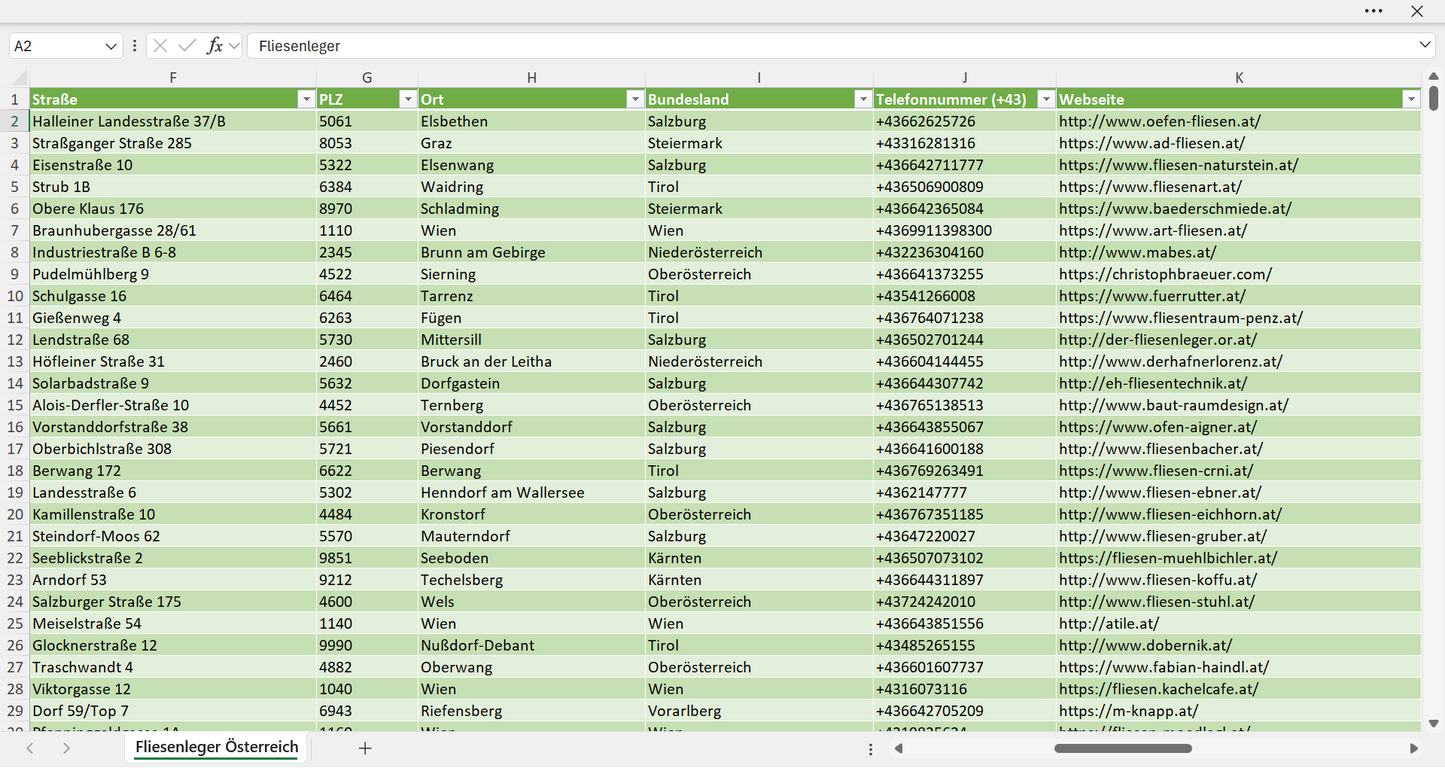The height and width of the screenshot is (768, 1445).
Task: Expand the Name Box dropdown arrow
Action: [111, 46]
